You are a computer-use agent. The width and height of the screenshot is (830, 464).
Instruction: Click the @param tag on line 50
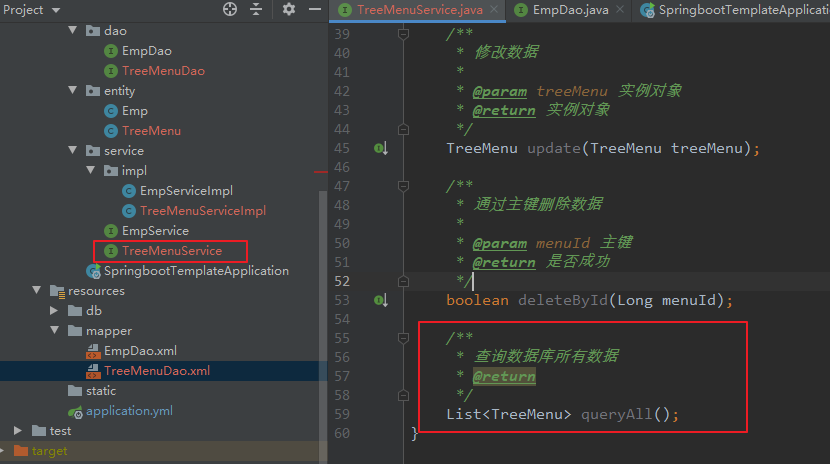click(x=500, y=243)
